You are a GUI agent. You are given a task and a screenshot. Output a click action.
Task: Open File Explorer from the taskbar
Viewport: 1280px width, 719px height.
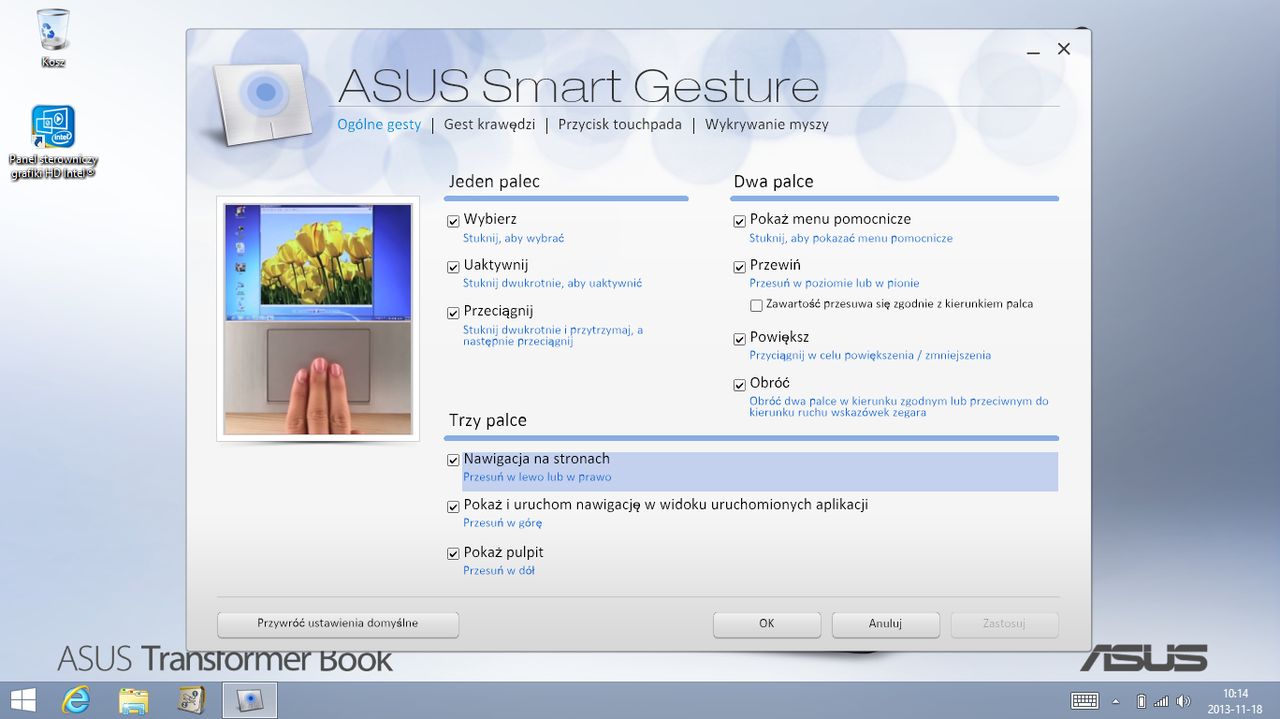point(133,699)
